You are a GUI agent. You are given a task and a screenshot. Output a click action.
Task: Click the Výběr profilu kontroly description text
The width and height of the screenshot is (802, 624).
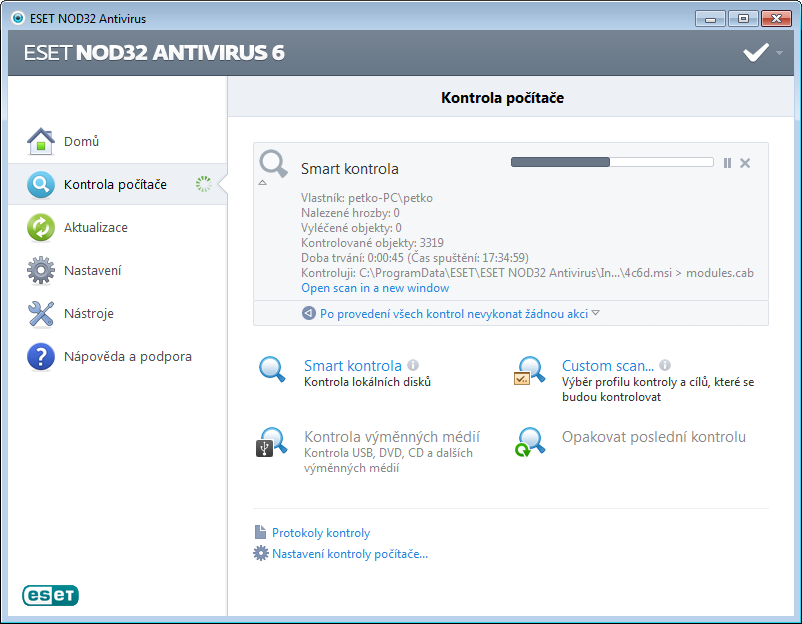(658, 389)
